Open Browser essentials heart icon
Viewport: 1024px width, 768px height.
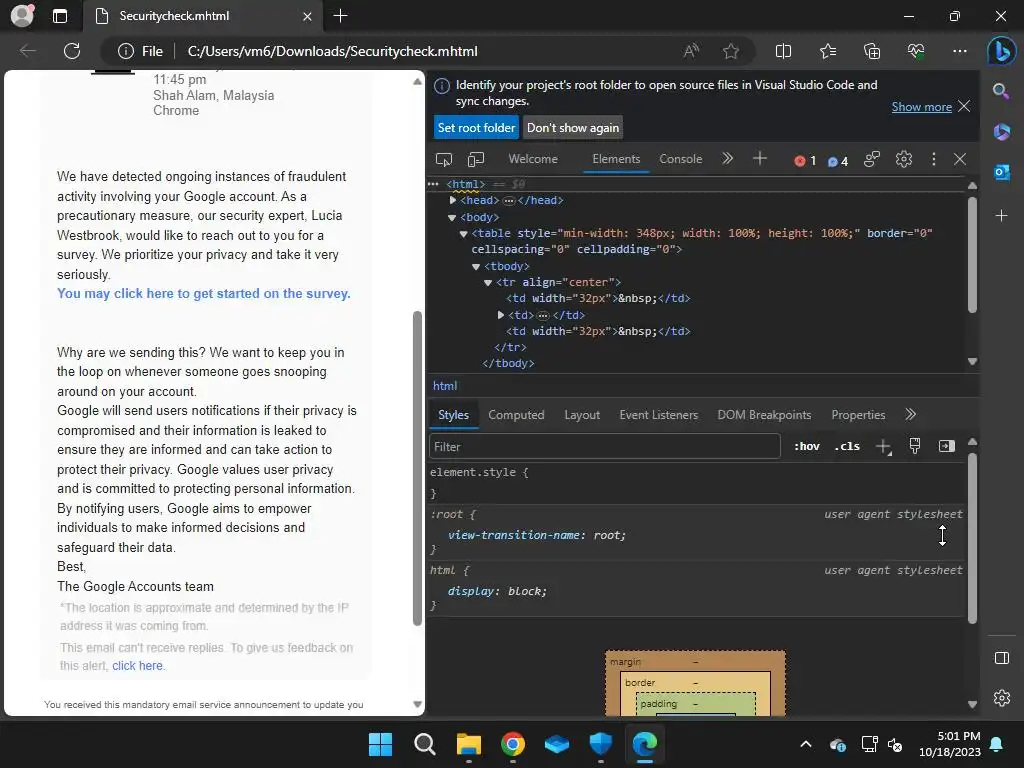click(916, 51)
